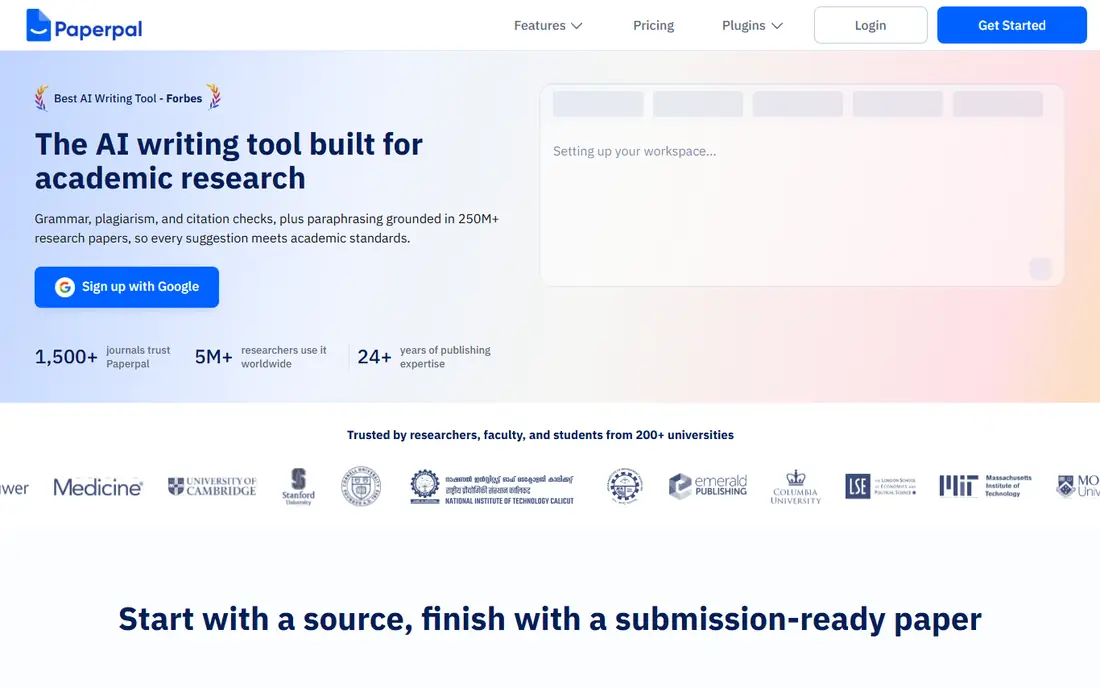Screen dimensions: 1100x688
Task: Click the Columbia University logo
Action: pyautogui.click(x=796, y=487)
